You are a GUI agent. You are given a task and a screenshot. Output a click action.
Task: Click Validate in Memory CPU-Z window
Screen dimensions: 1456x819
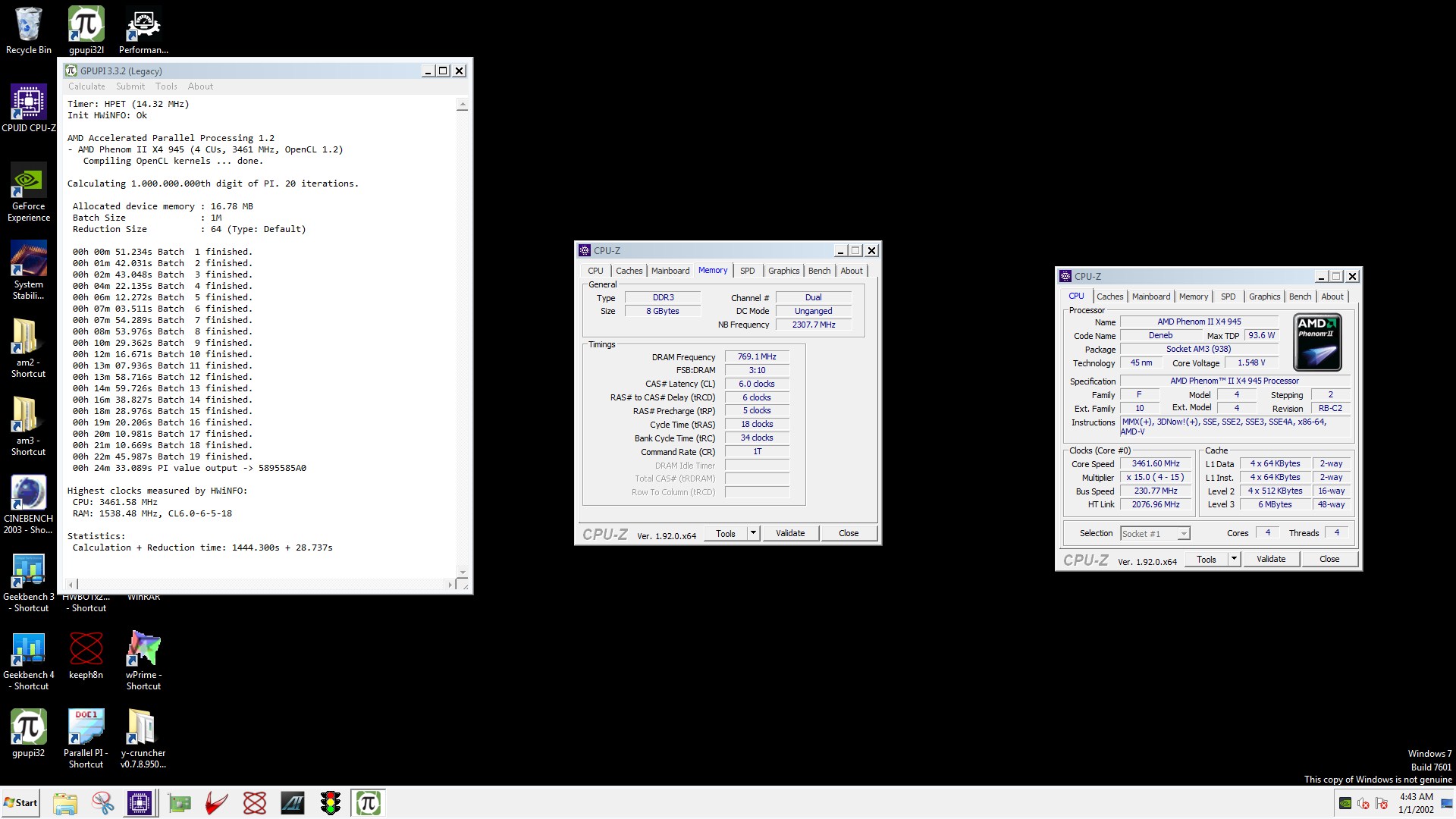pos(790,534)
